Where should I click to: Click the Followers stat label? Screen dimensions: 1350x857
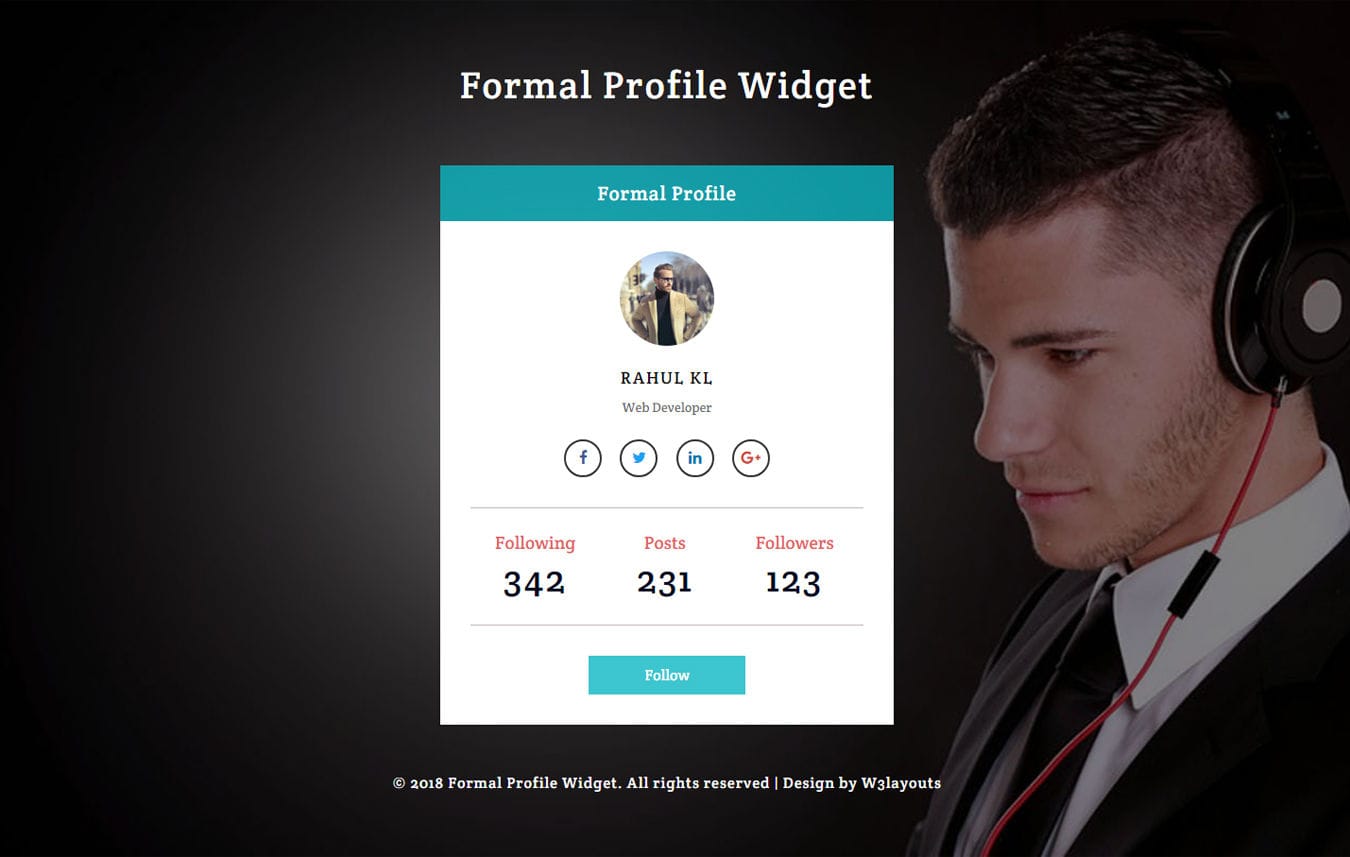tap(794, 543)
